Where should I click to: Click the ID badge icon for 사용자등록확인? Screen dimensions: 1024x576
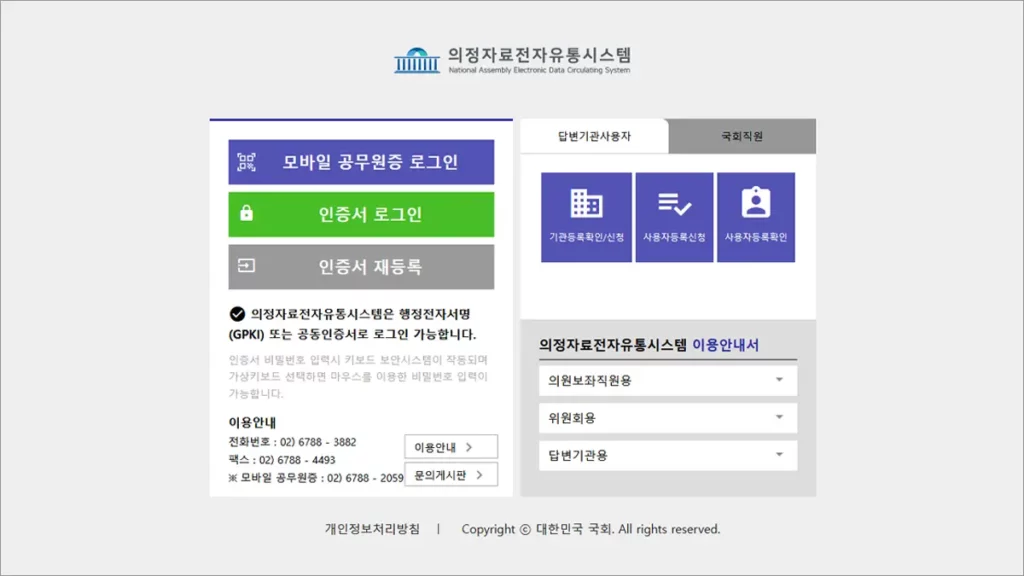tap(756, 202)
